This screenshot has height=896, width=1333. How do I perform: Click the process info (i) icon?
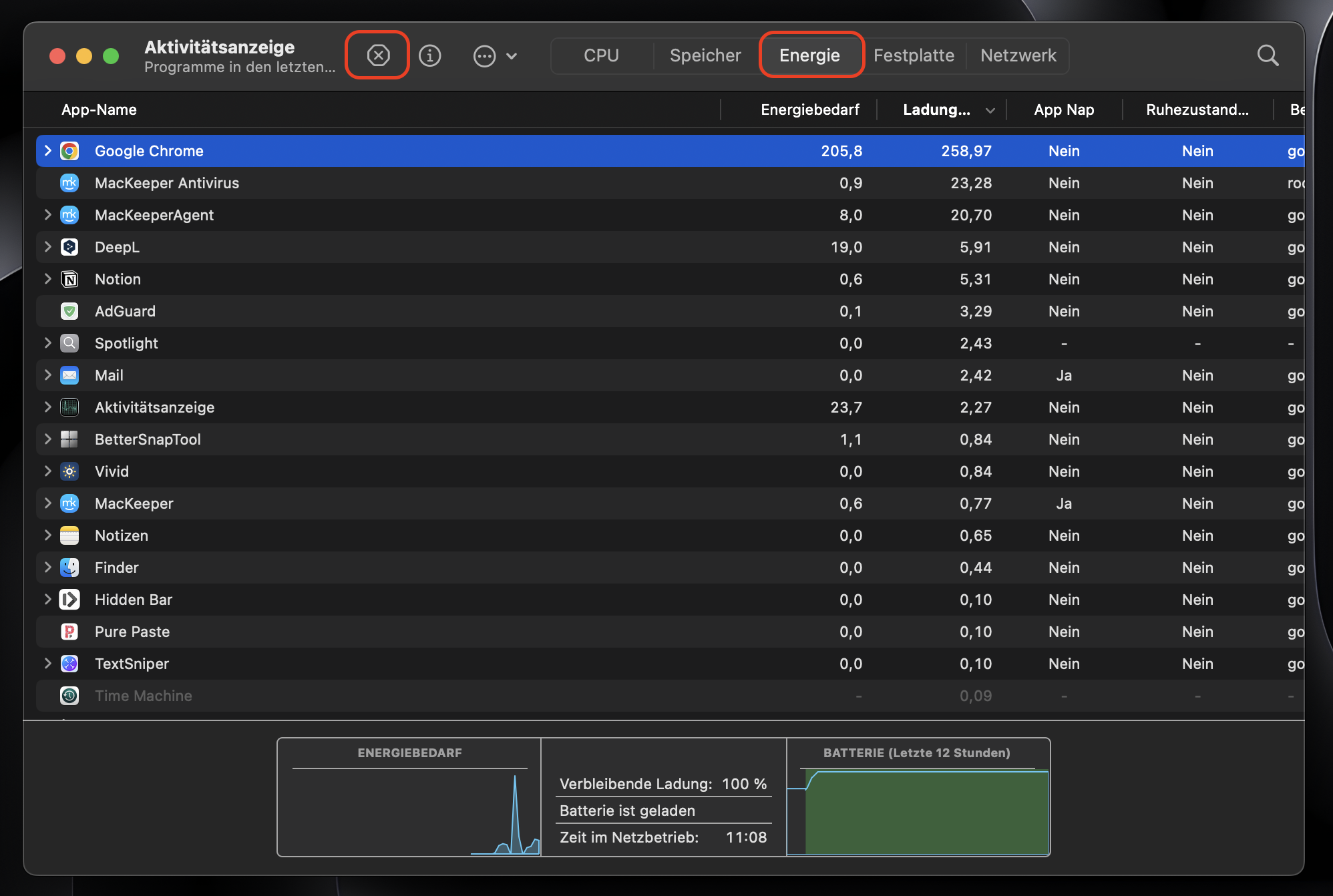(429, 55)
